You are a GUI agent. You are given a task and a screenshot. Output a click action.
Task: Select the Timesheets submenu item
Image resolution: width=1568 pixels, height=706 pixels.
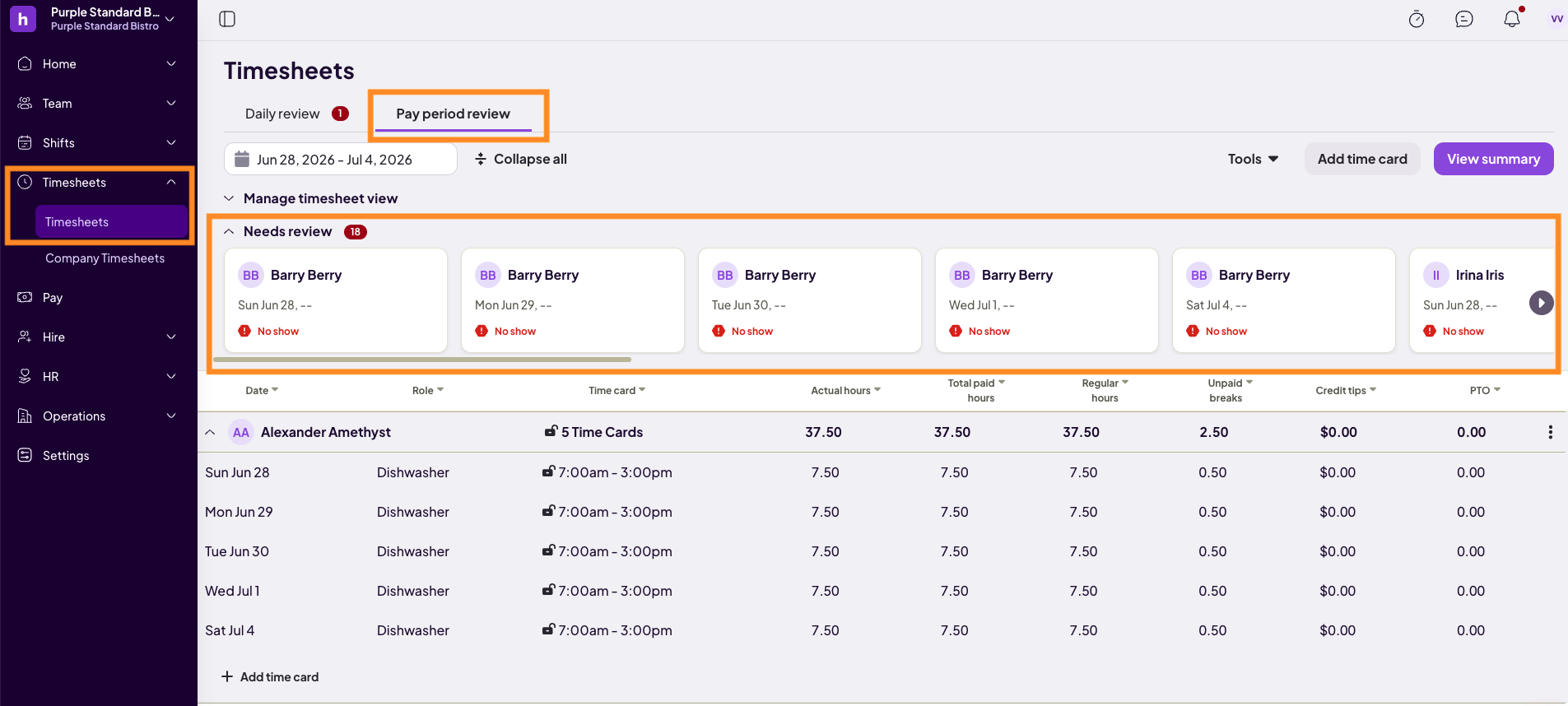coord(112,221)
